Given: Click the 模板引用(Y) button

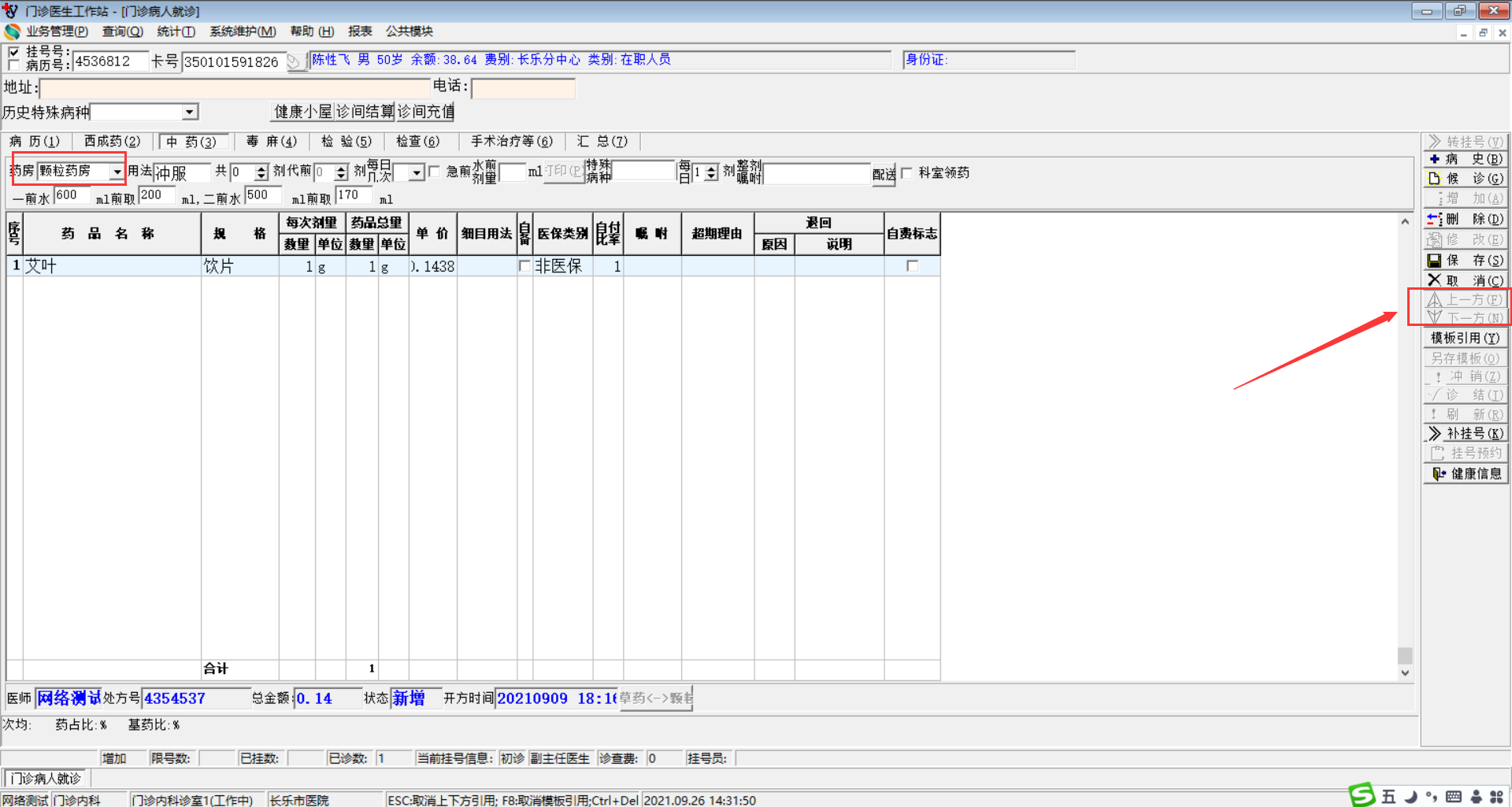Looking at the screenshot, I should tap(1466, 338).
